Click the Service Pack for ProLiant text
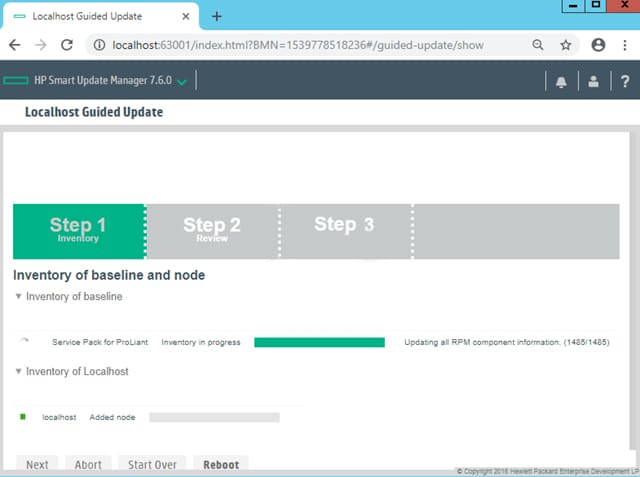This screenshot has height=477, width=640. click(x=100, y=342)
